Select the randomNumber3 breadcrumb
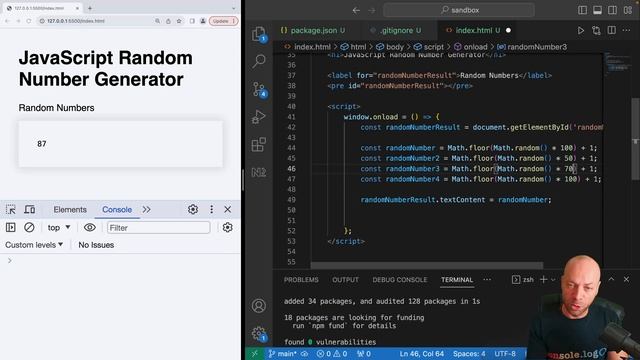This screenshot has height=360, width=640. point(532,47)
